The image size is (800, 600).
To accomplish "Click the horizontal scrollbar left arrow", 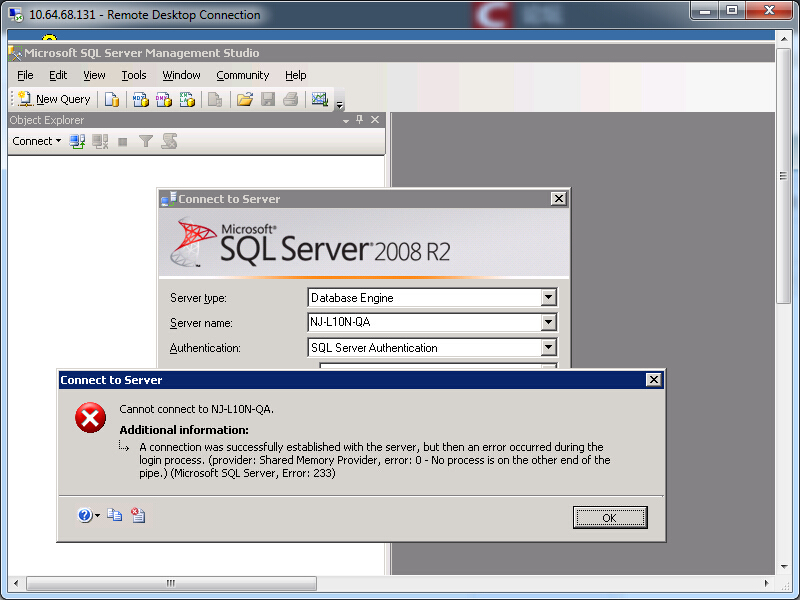I will (16, 583).
